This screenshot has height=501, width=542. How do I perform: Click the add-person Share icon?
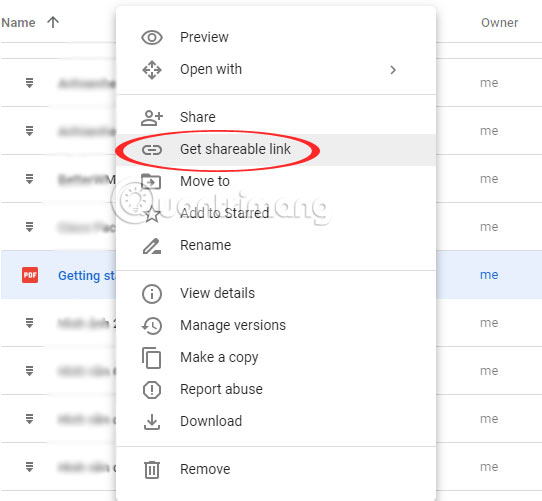[x=152, y=118]
